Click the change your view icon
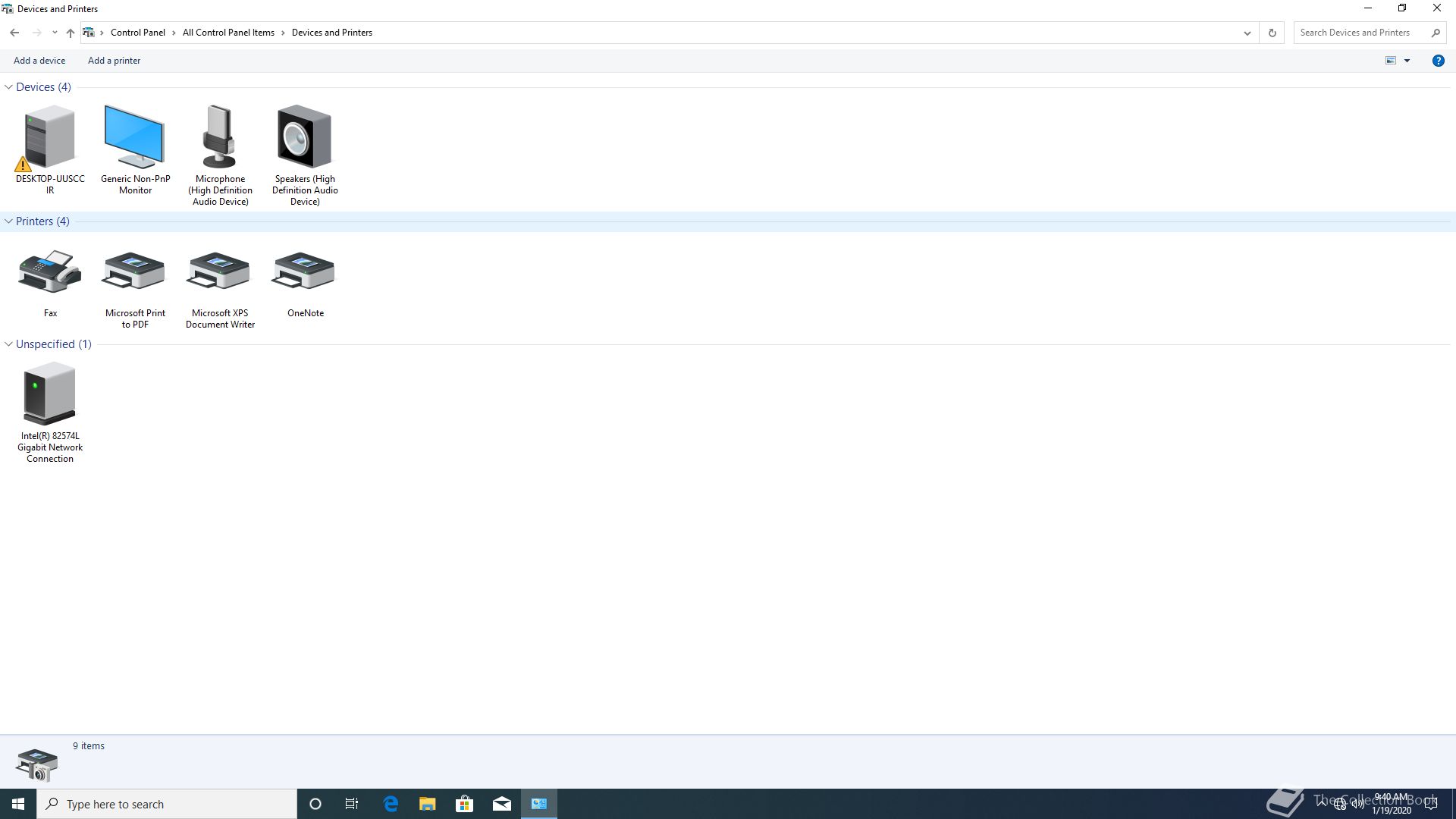This screenshot has height=819, width=1456. pos(1391,61)
